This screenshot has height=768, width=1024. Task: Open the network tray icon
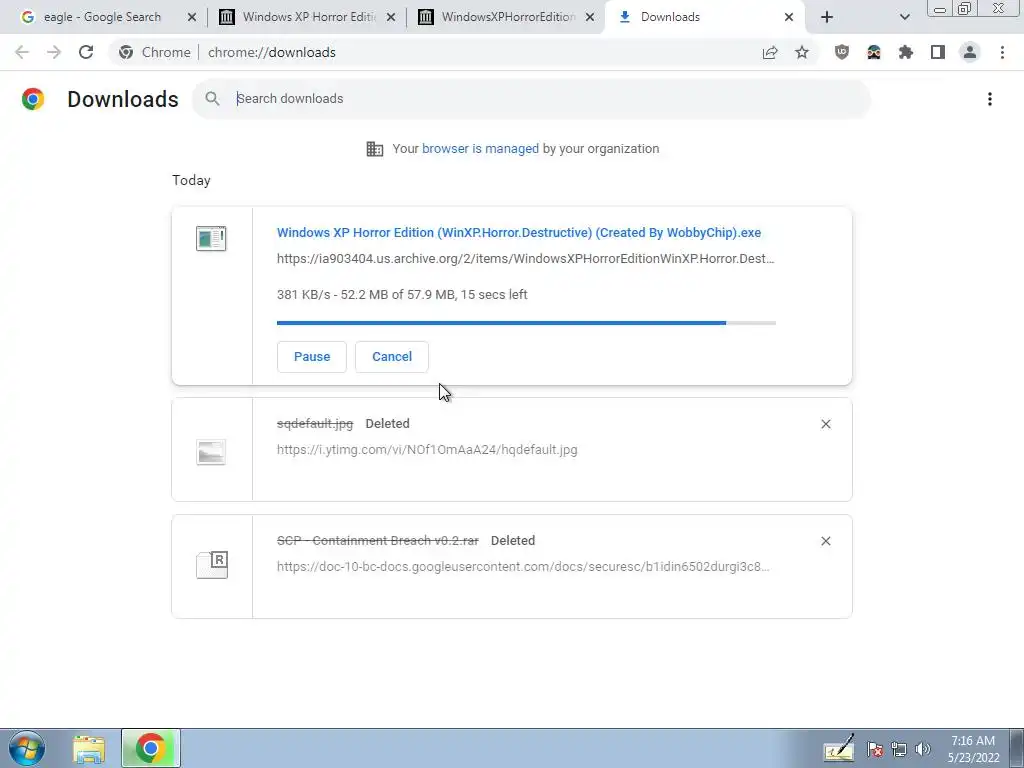899,750
